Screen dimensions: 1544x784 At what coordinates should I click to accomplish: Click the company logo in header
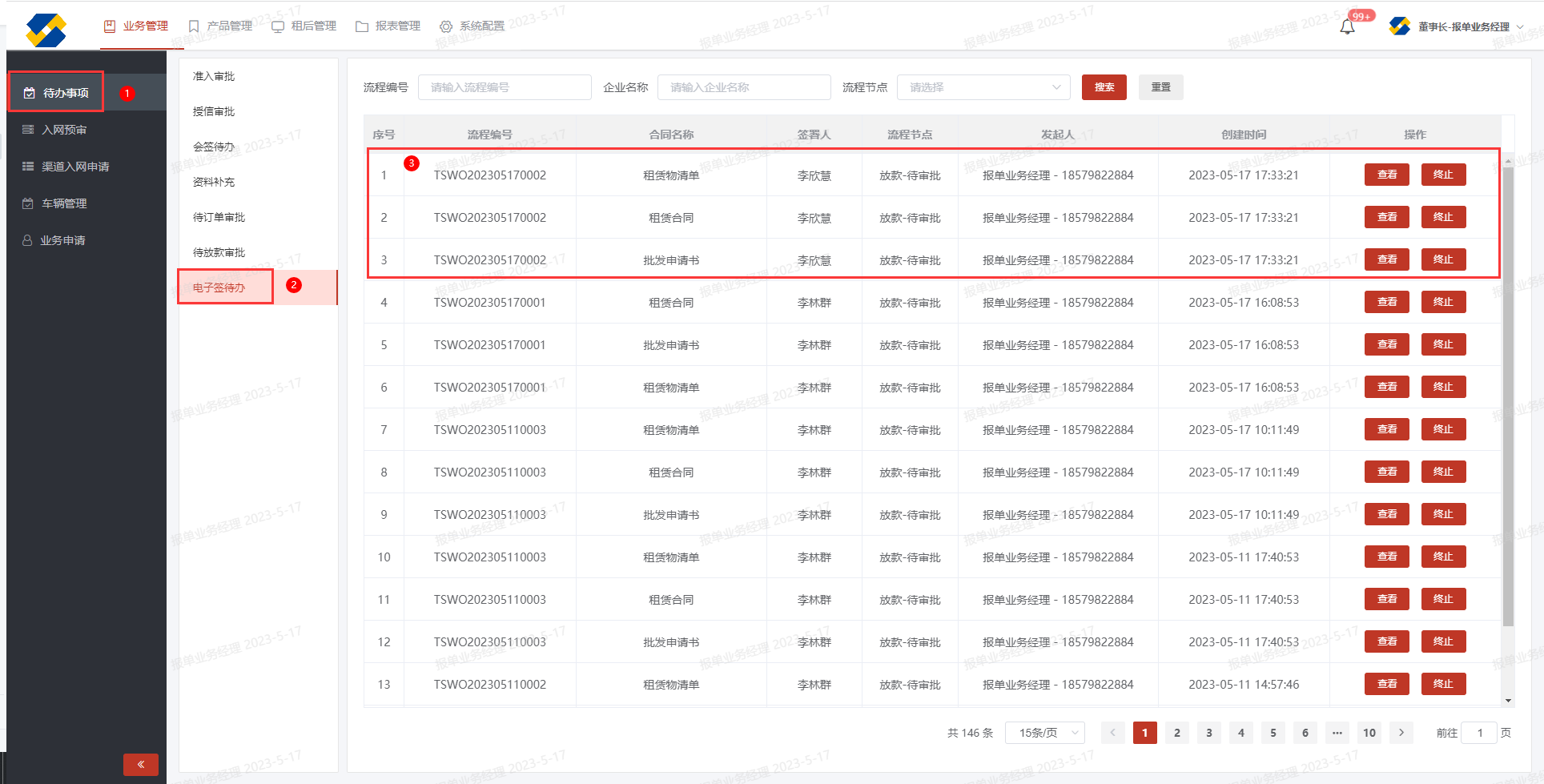click(46, 30)
